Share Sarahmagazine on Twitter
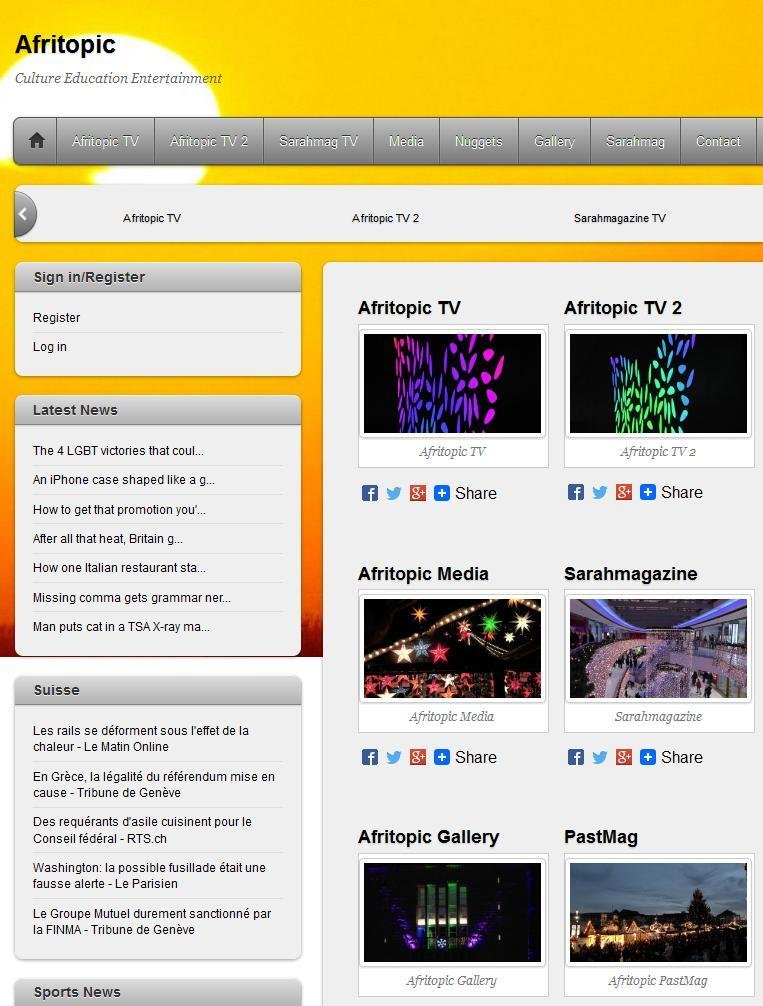The height and width of the screenshot is (1006, 763). 600,757
